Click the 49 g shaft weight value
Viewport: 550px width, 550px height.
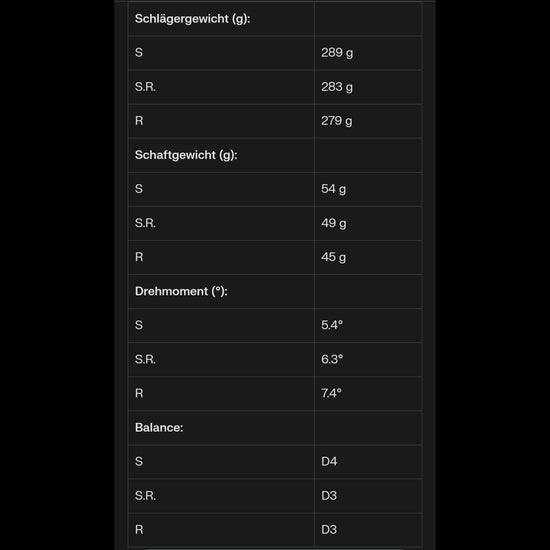333,223
